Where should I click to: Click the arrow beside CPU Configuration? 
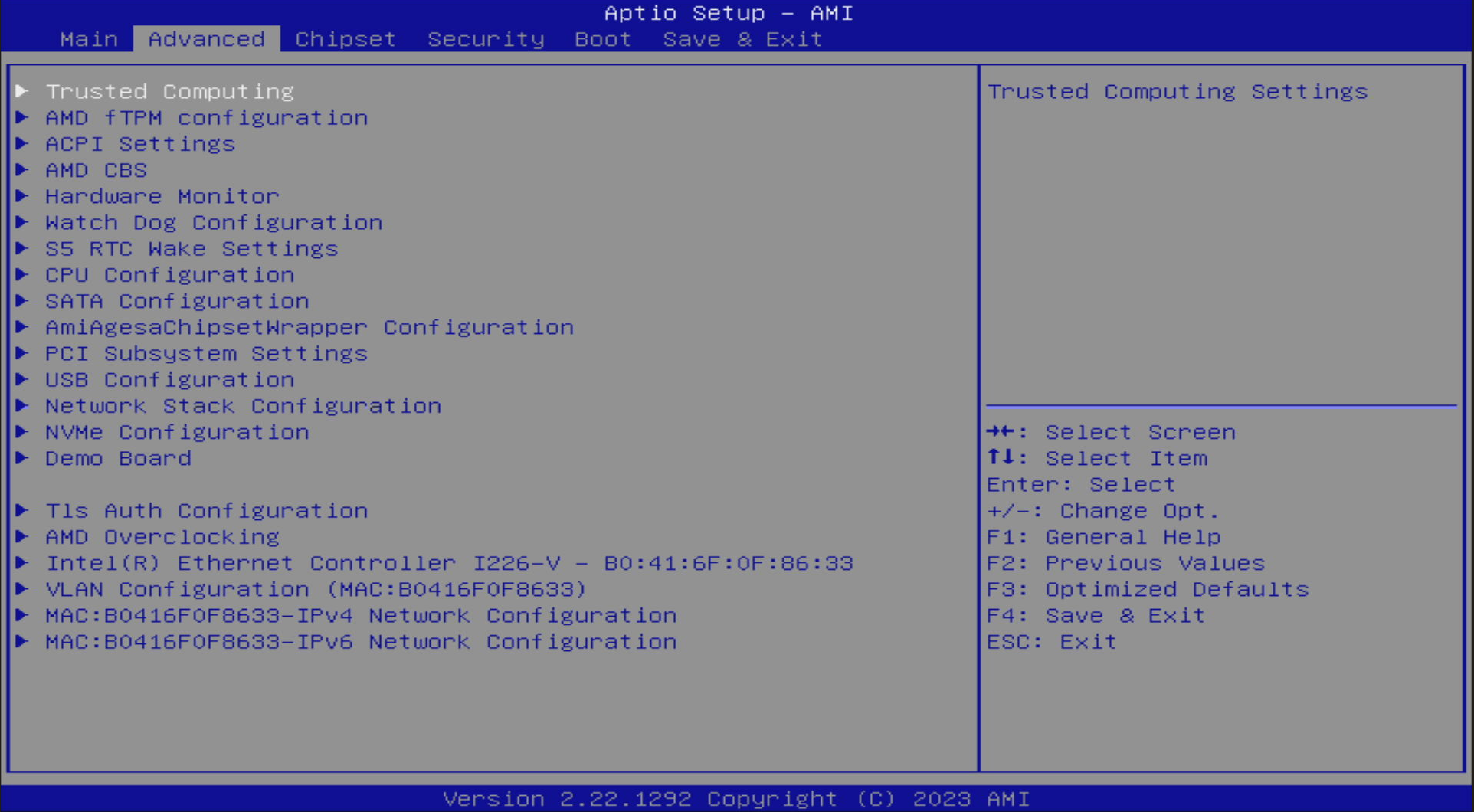(x=22, y=274)
